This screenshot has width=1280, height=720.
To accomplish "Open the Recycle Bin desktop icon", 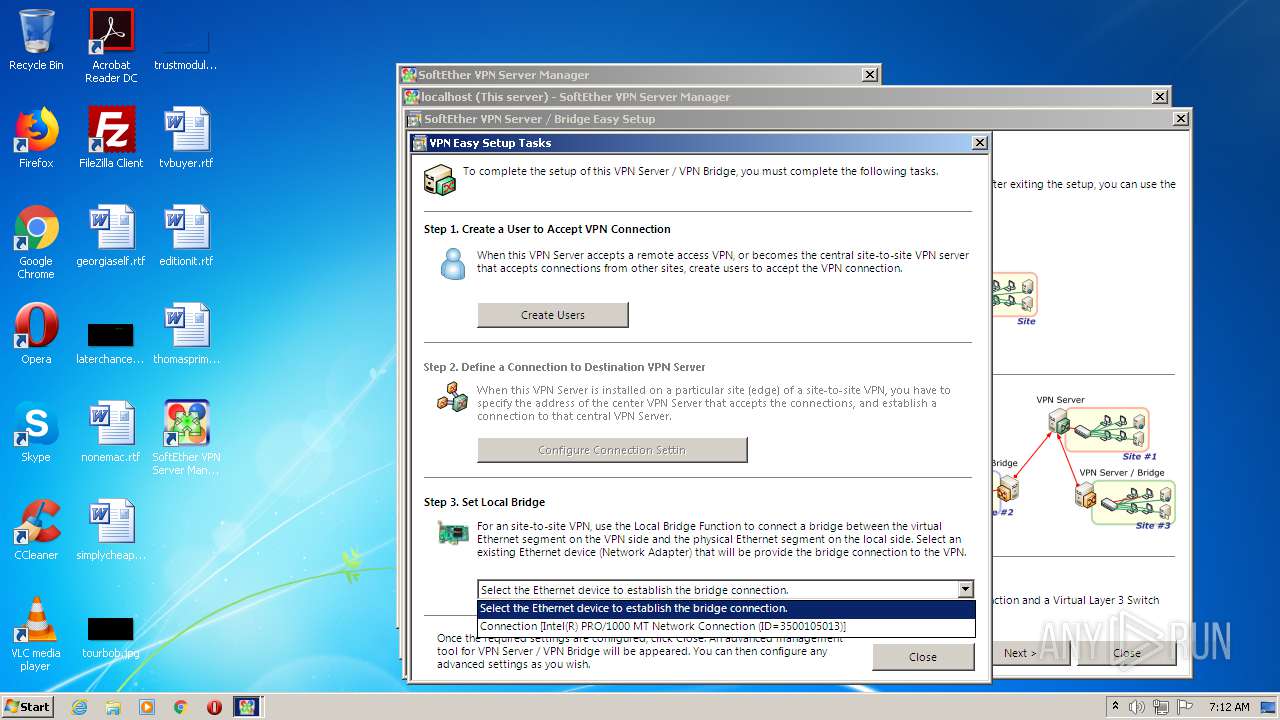I will pos(36,41).
